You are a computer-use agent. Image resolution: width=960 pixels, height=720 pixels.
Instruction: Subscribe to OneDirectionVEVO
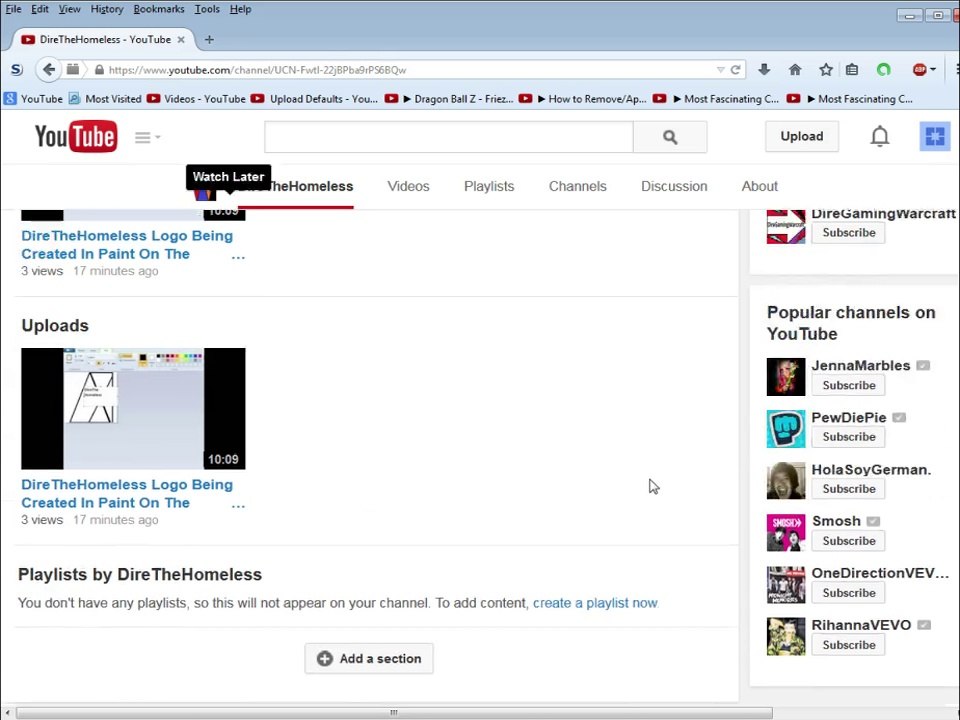click(848, 593)
